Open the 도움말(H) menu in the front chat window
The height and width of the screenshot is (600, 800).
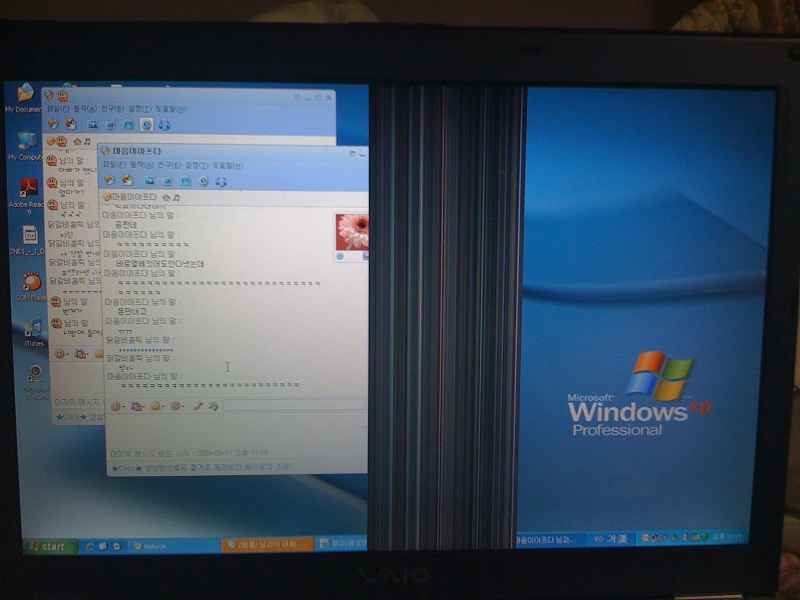tap(228, 165)
